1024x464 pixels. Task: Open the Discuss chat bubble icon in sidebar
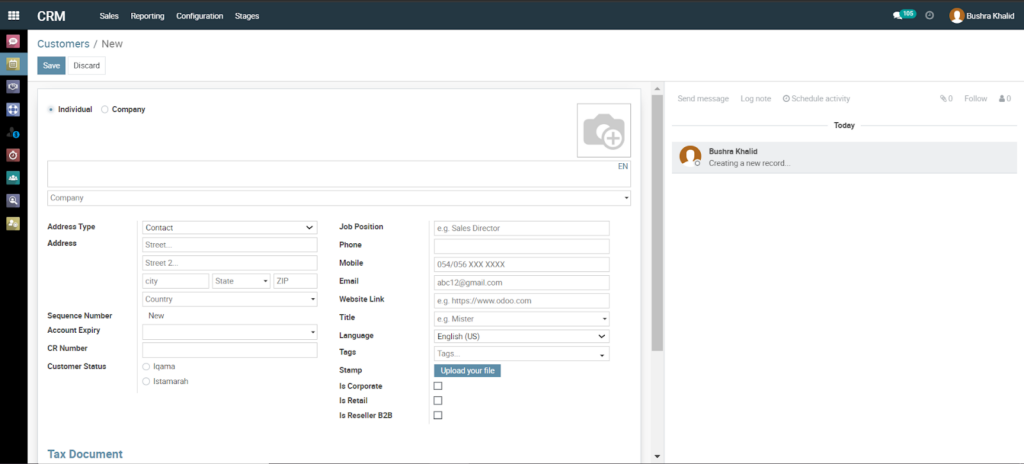click(13, 41)
